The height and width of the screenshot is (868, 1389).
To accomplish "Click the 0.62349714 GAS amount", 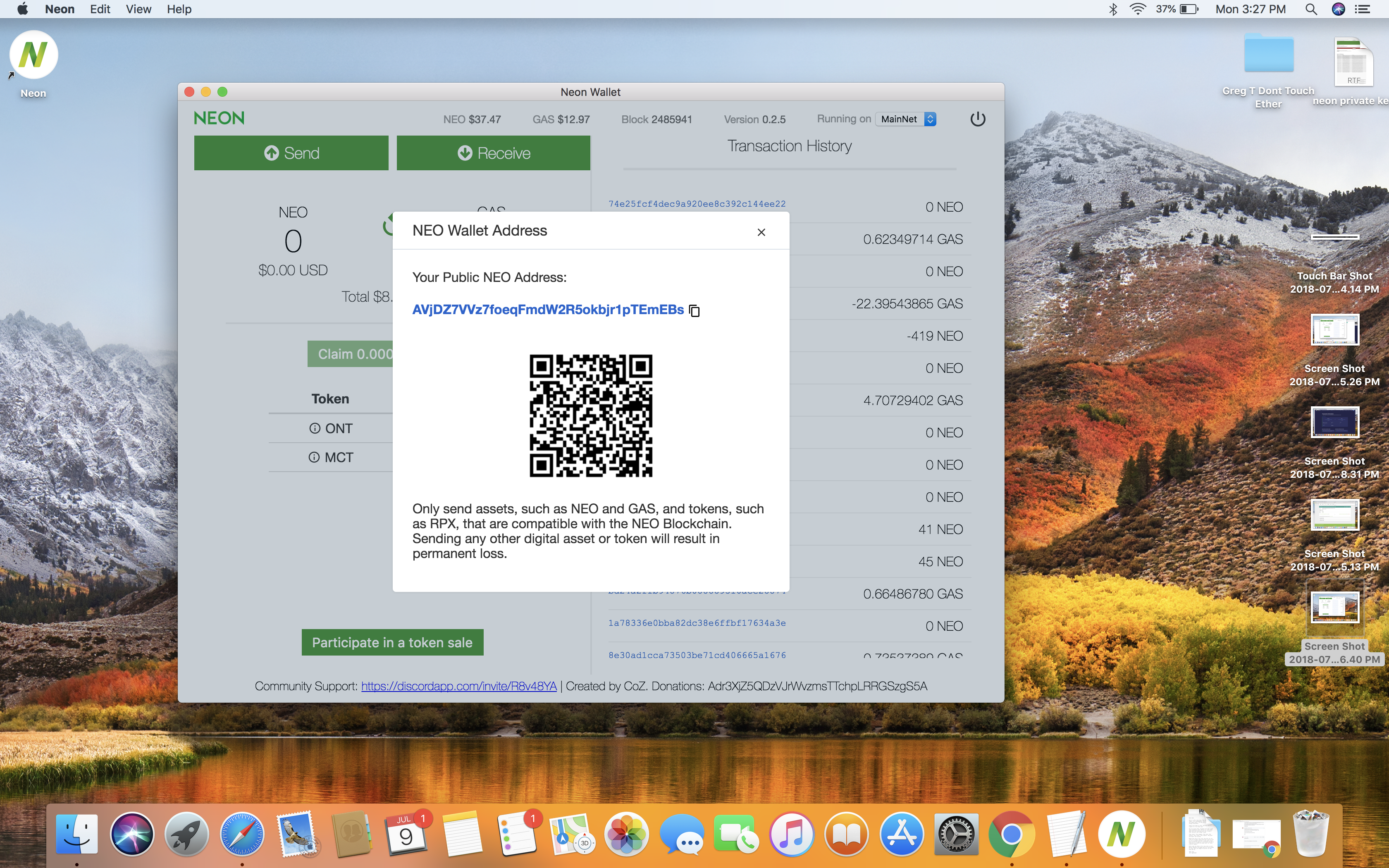I will (913, 239).
